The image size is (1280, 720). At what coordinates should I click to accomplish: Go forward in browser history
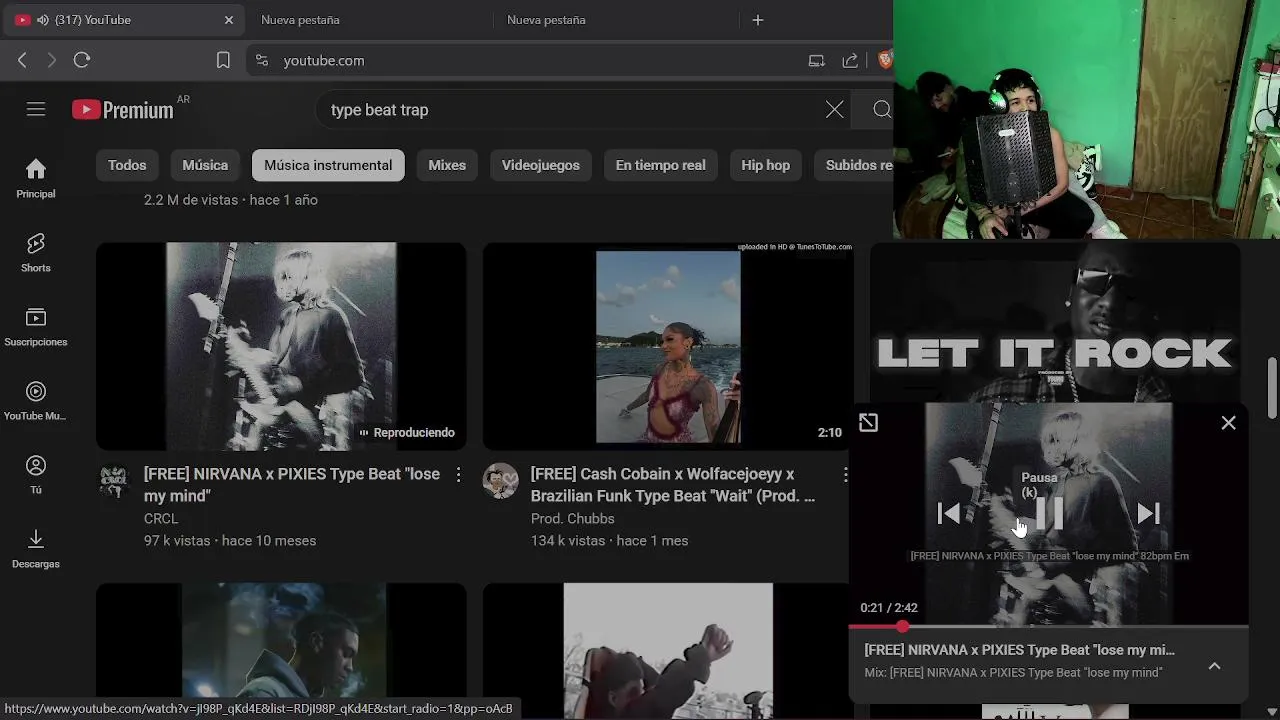52,60
